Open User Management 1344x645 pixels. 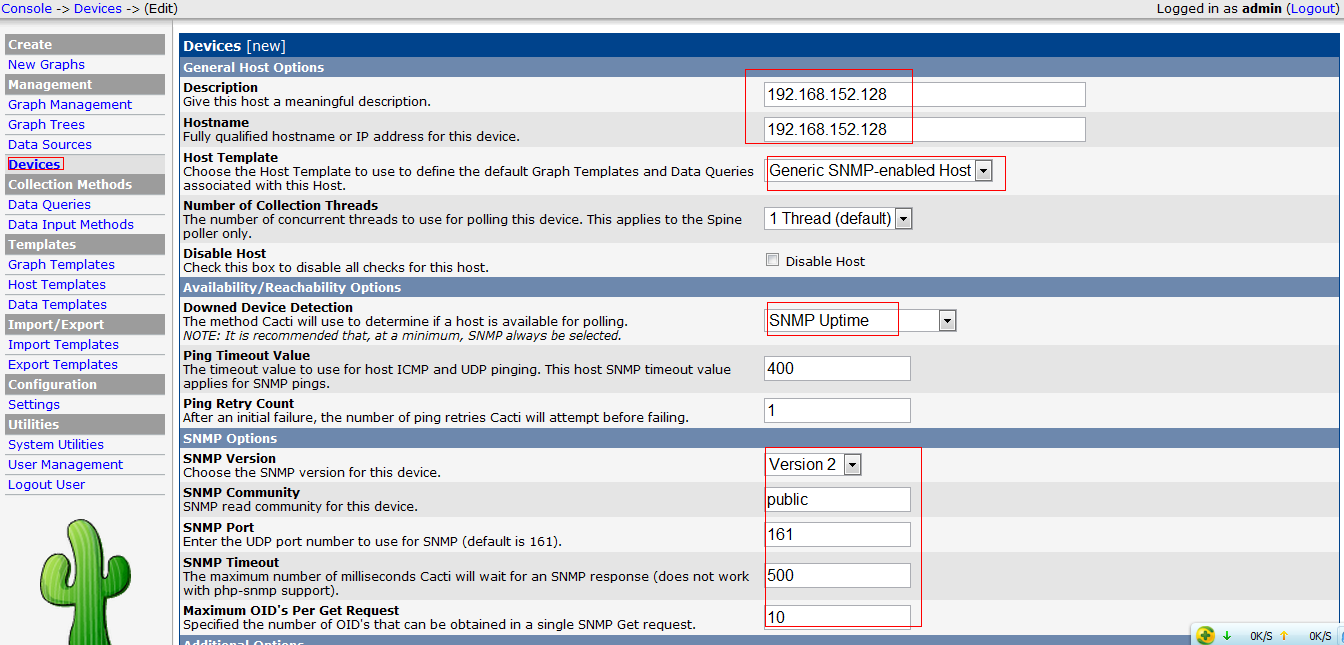tap(66, 465)
